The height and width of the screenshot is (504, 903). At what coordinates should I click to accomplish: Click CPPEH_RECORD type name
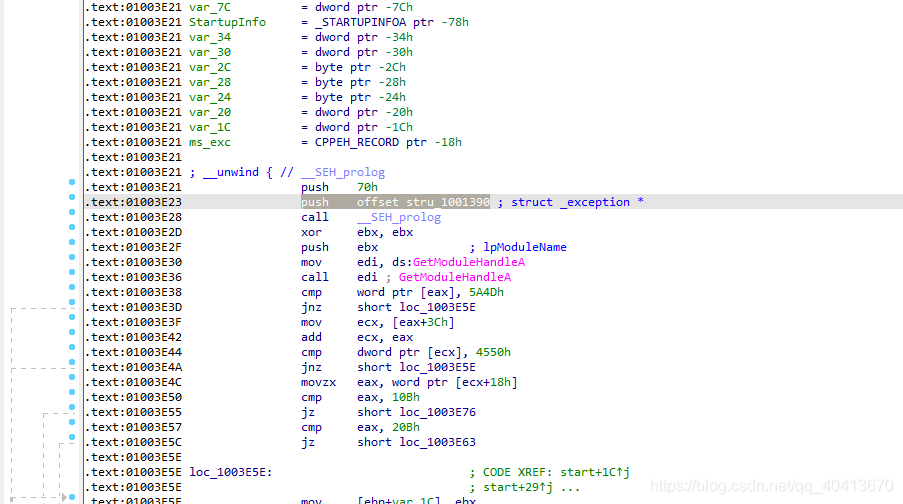pos(356,142)
